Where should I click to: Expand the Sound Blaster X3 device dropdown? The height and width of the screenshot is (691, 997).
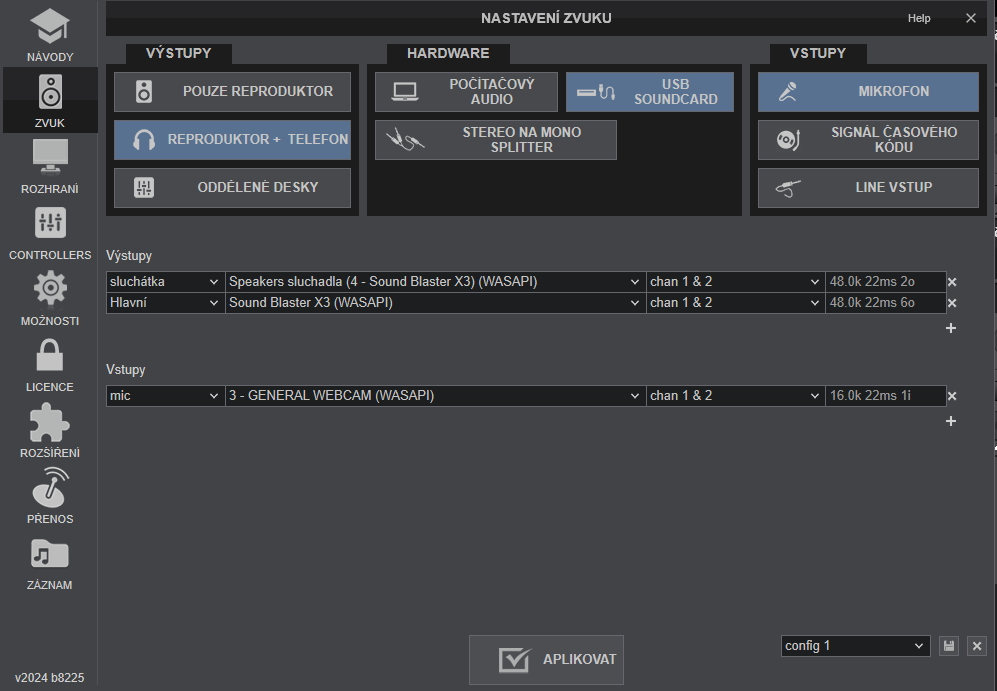pyautogui.click(x=435, y=303)
